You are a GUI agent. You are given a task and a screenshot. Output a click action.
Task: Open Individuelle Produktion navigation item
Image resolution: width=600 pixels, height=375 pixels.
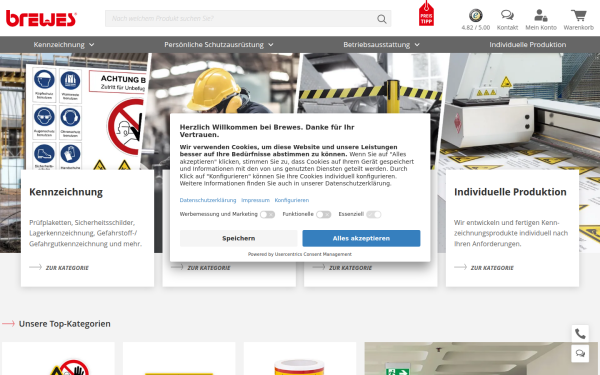click(x=528, y=45)
